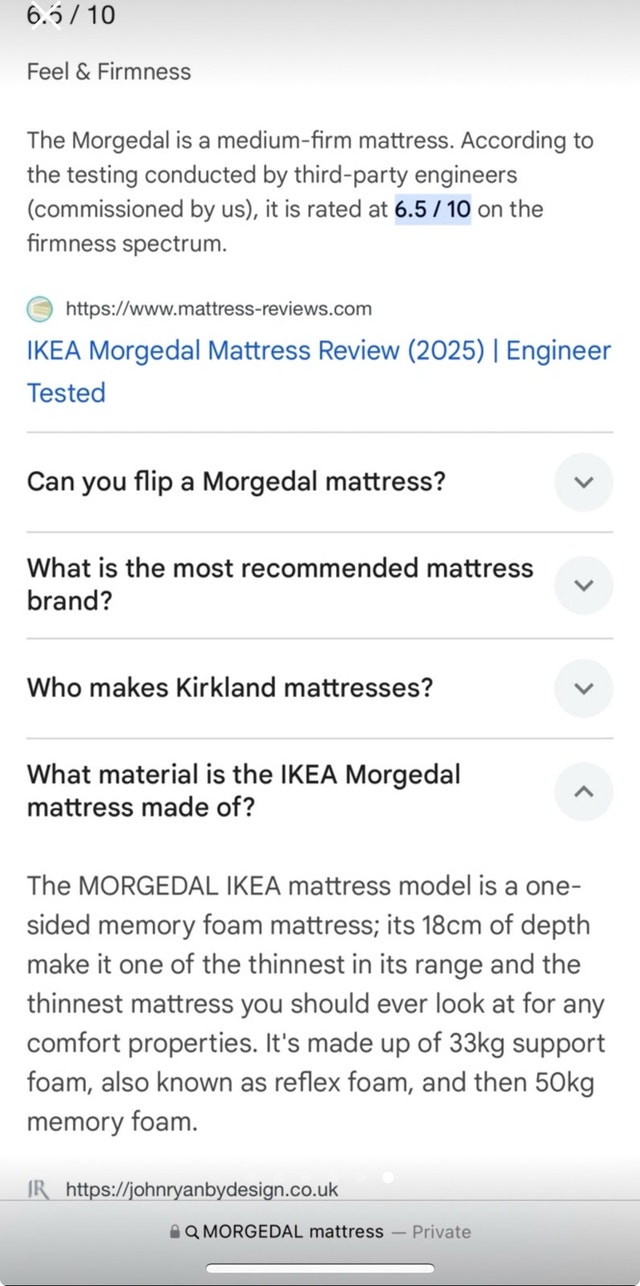Tap the home indicator bar
The image size is (640, 1286).
coord(320,1268)
